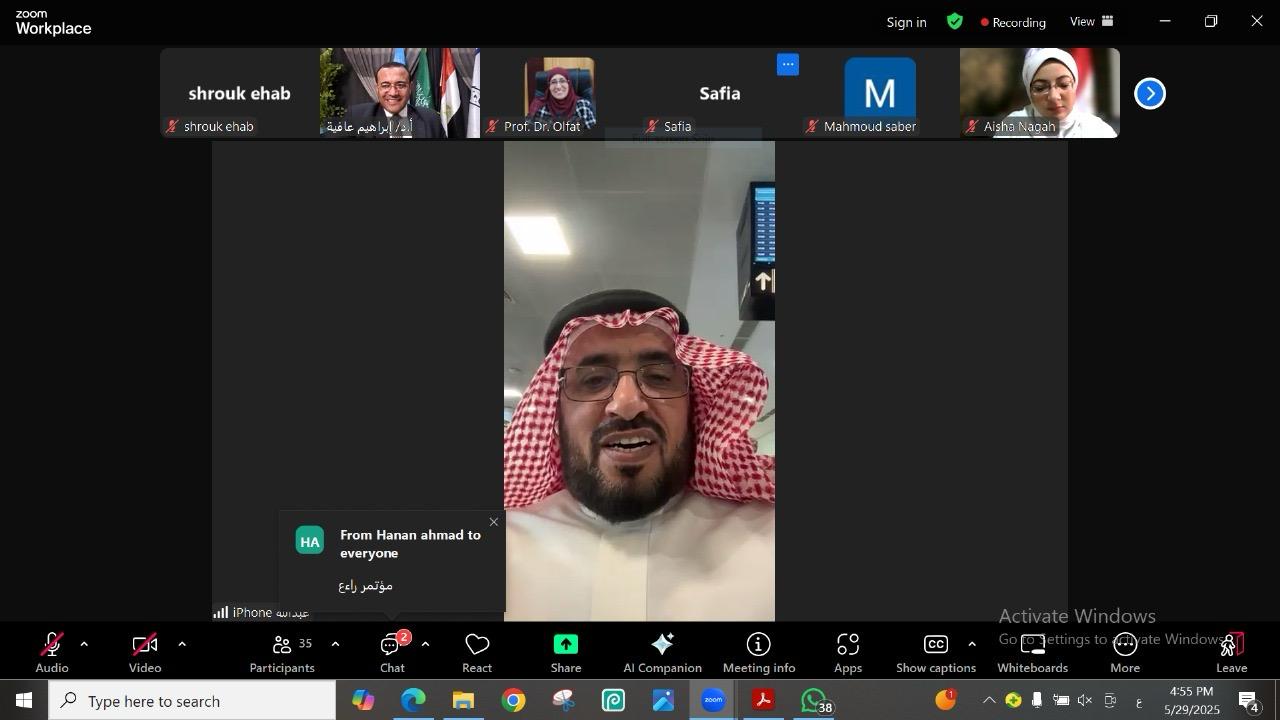This screenshot has height=720, width=1280.
Task: Unmute microphone with Audio button
Action: [x=52, y=652]
